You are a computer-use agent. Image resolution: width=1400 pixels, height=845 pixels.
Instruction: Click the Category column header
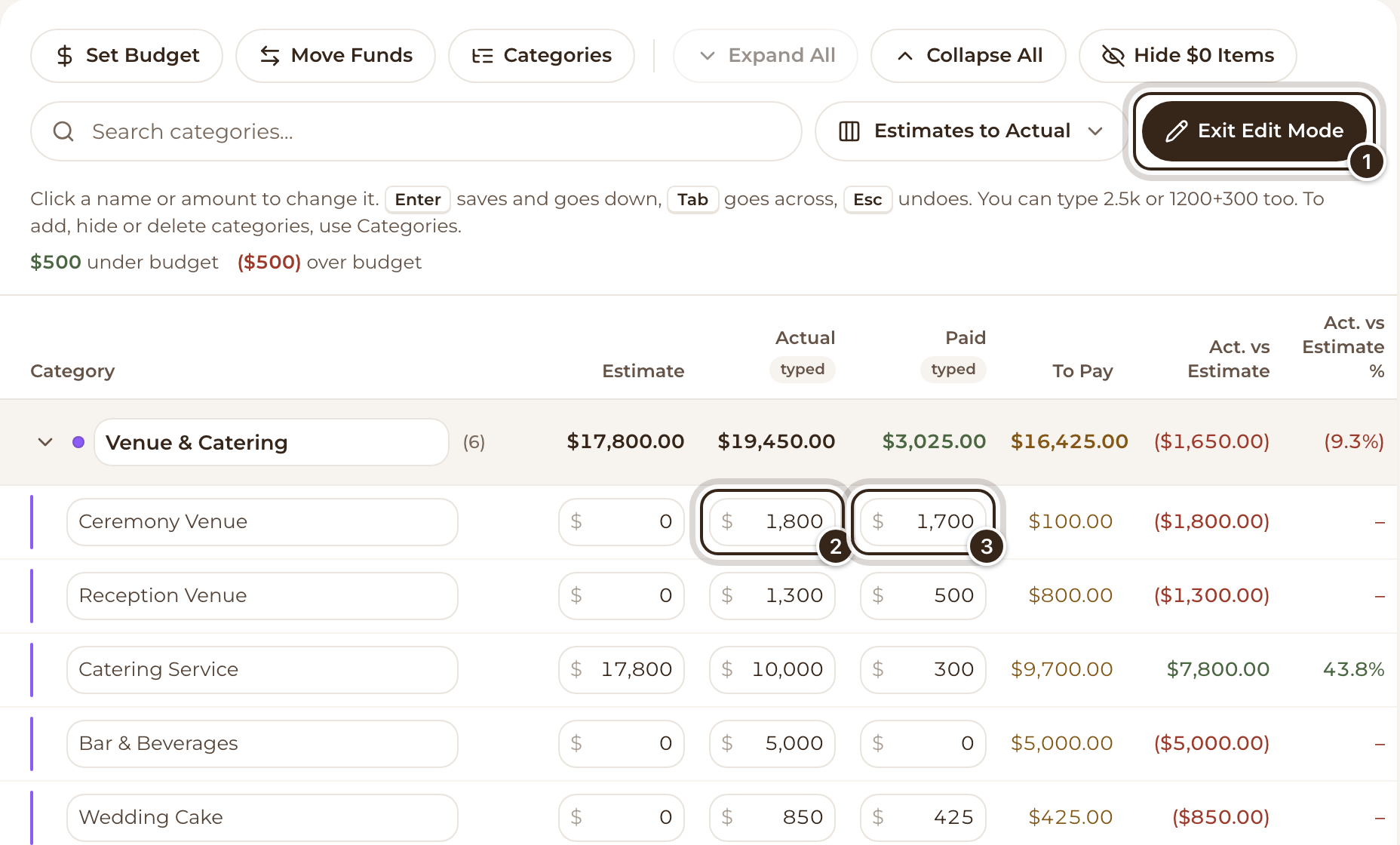[x=72, y=371]
